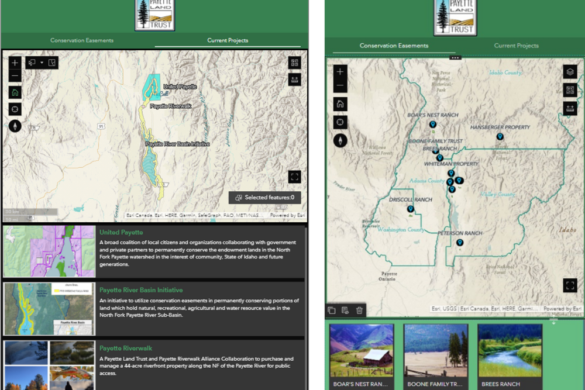
Task: Expand the right map to fullscreen
Action: pyautogui.click(x=570, y=286)
